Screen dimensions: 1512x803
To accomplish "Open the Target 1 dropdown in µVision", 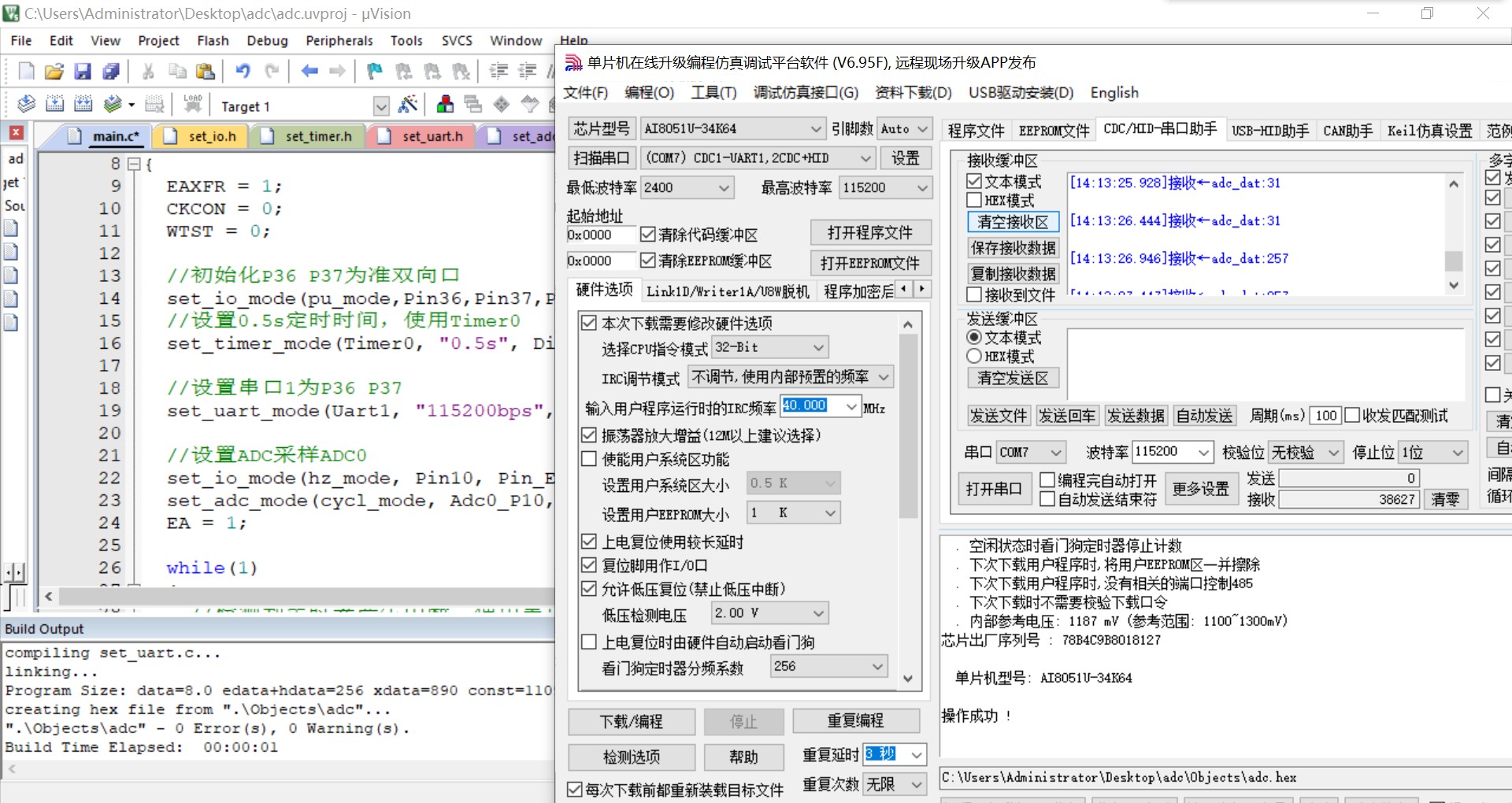I will click(x=381, y=105).
